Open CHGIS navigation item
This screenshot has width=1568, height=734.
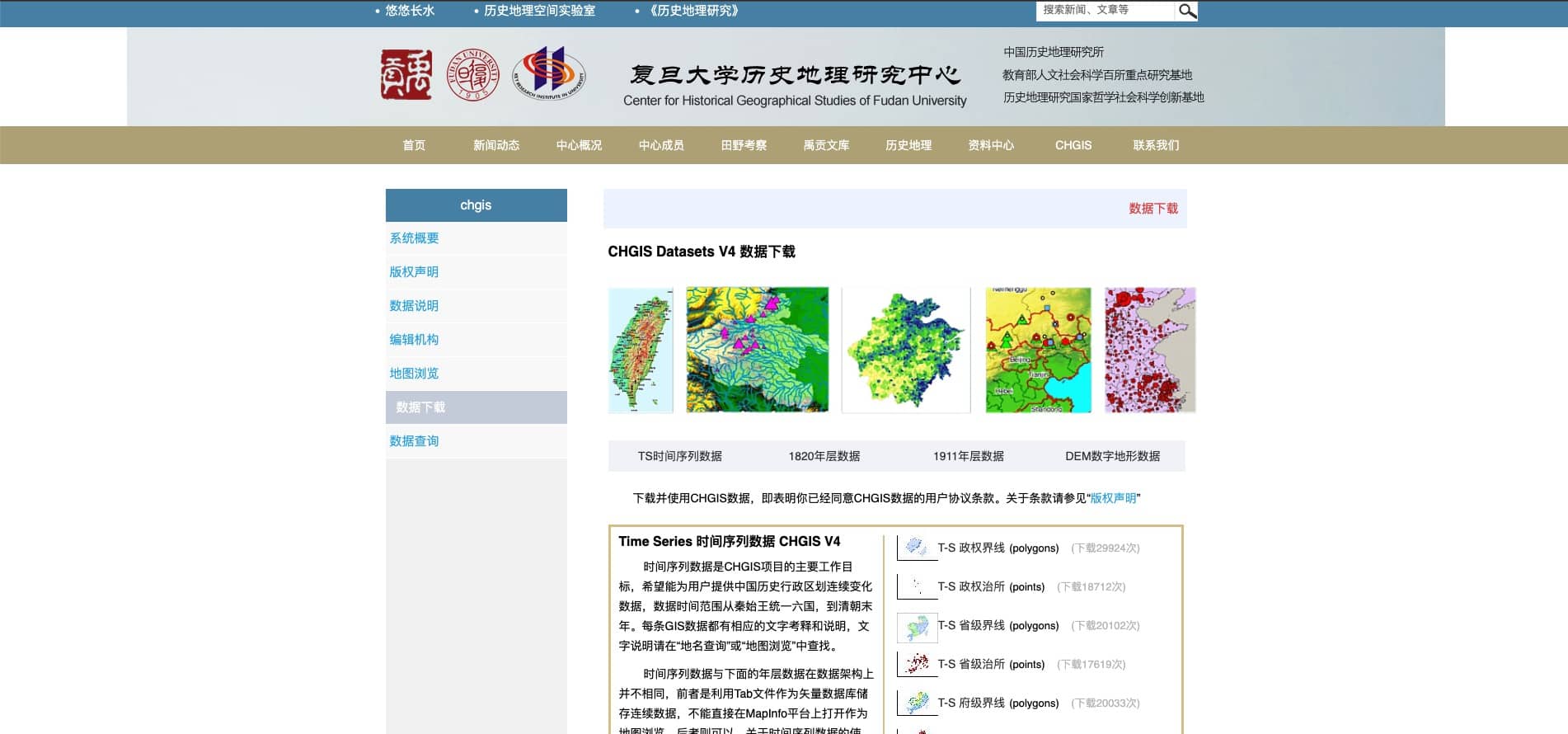click(x=1073, y=145)
